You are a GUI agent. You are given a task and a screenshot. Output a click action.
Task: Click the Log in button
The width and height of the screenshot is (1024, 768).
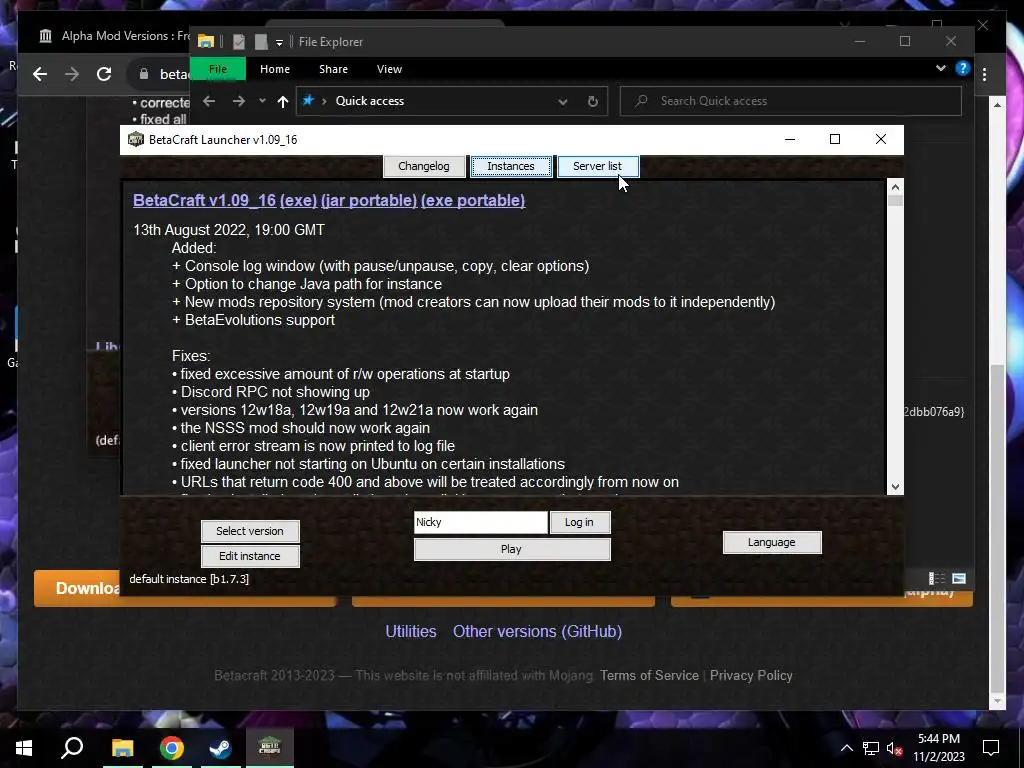pyautogui.click(x=579, y=522)
